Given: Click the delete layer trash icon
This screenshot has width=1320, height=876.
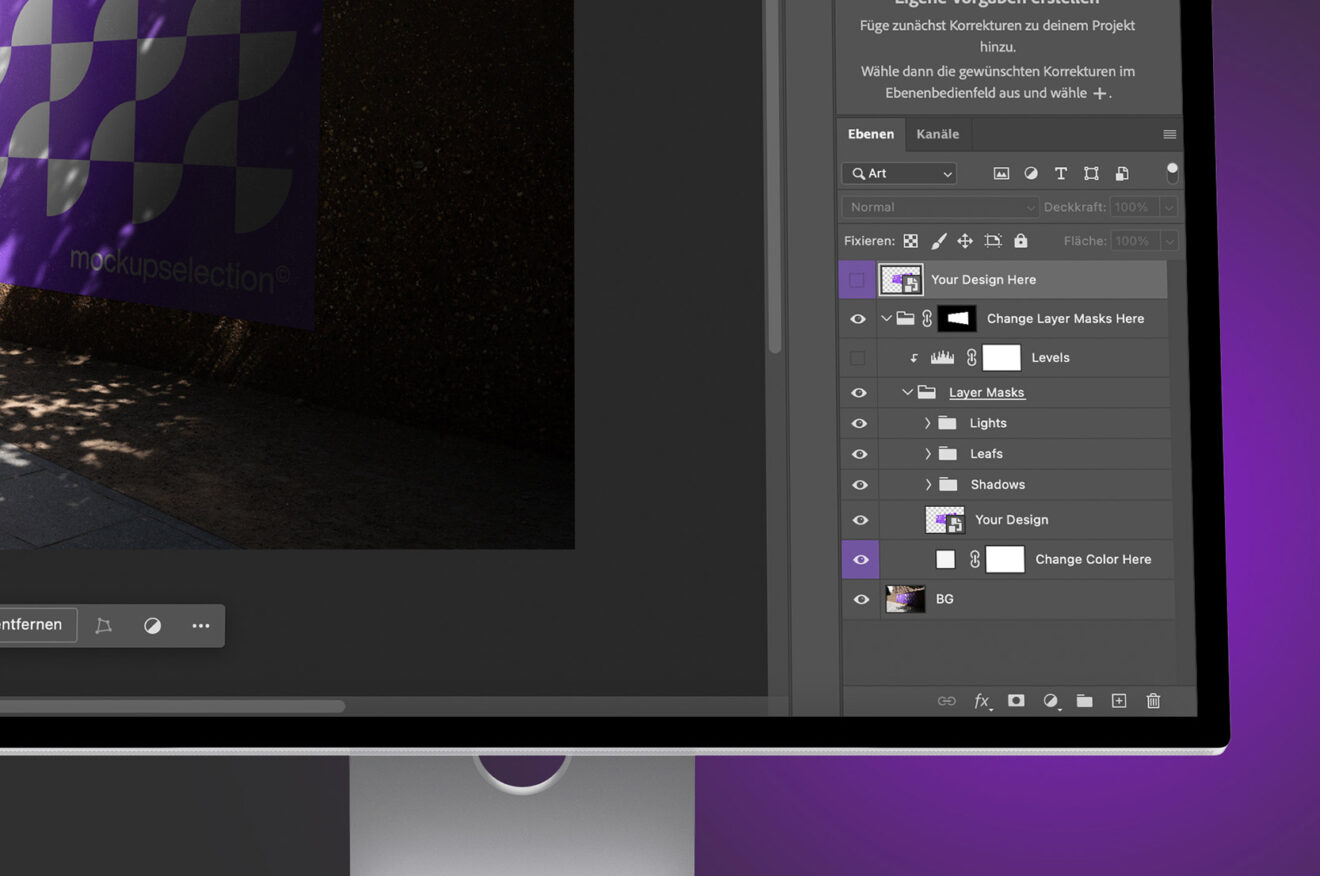Looking at the screenshot, I should pyautogui.click(x=1153, y=701).
